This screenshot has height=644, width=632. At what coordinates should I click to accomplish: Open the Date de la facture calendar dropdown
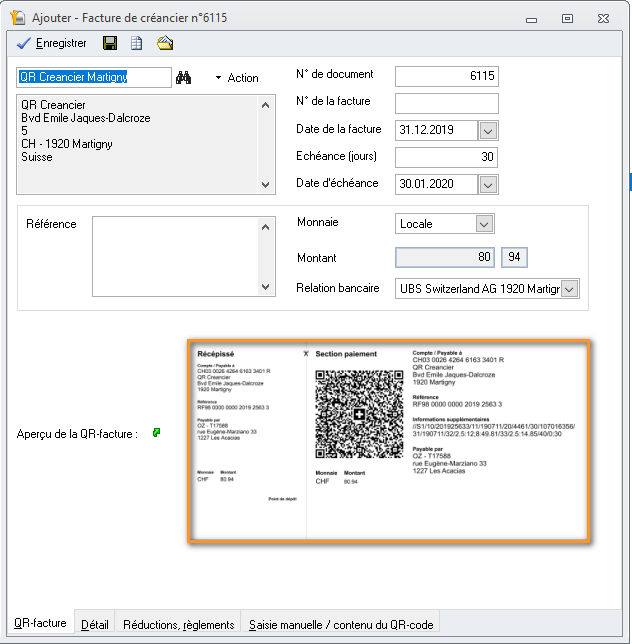pos(488,131)
